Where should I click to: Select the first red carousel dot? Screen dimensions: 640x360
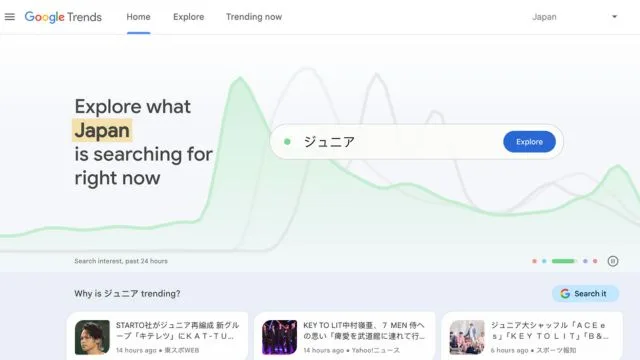pyautogui.click(x=534, y=261)
